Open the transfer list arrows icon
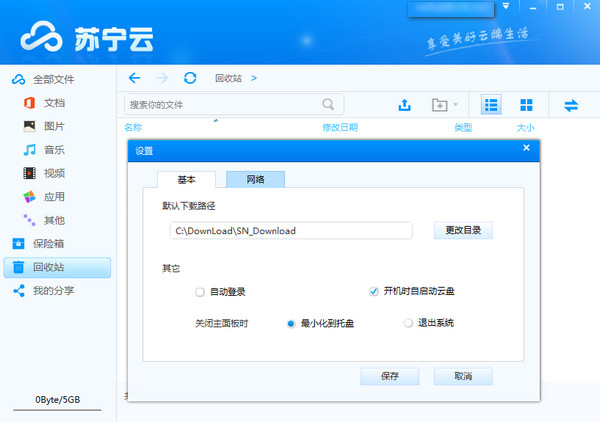The image size is (600, 422). pyautogui.click(x=572, y=105)
